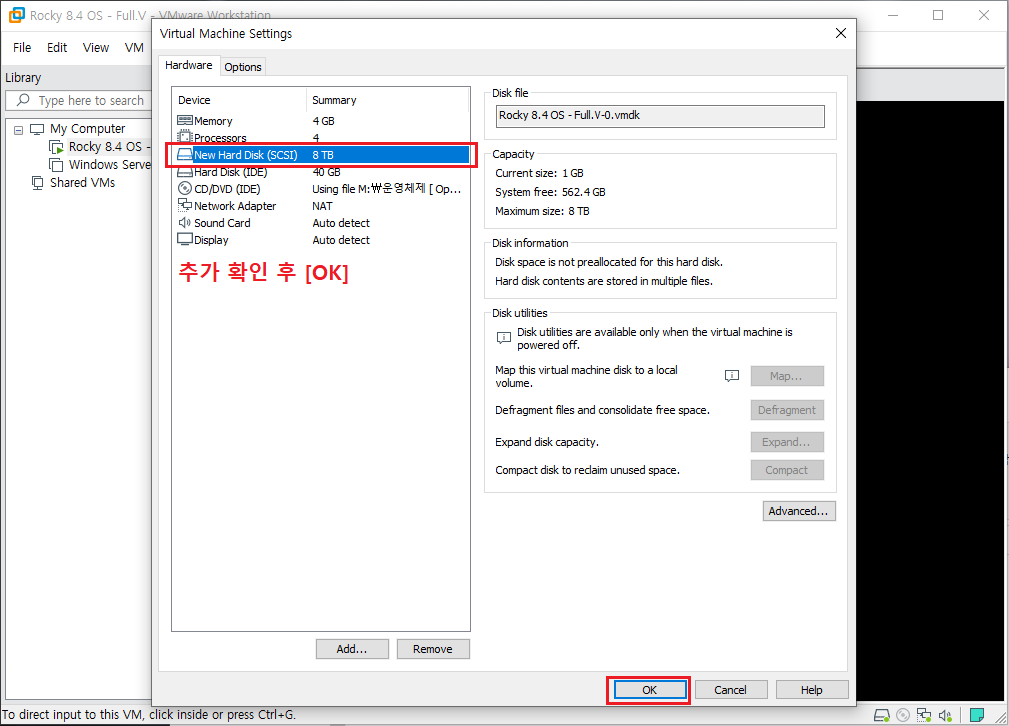This screenshot has width=1009, height=726.
Task: Click the Remove button
Action: [433, 649]
